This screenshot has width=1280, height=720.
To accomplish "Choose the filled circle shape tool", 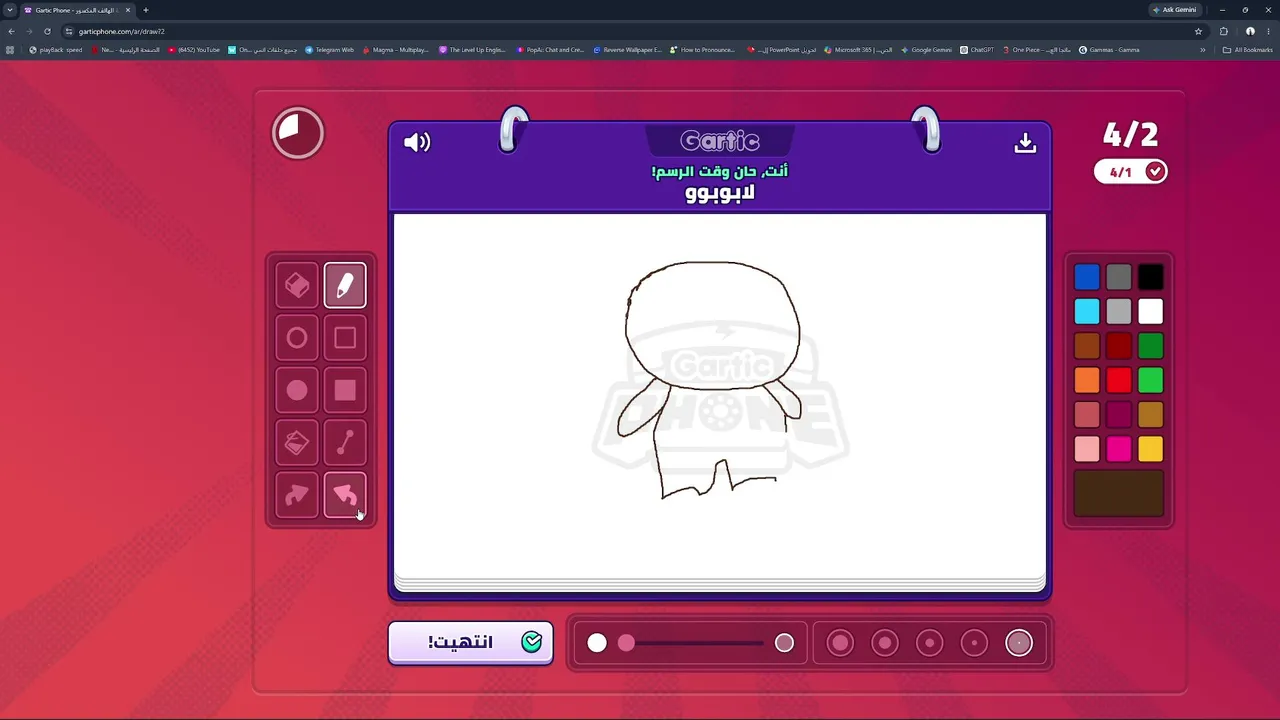I will [297, 391].
